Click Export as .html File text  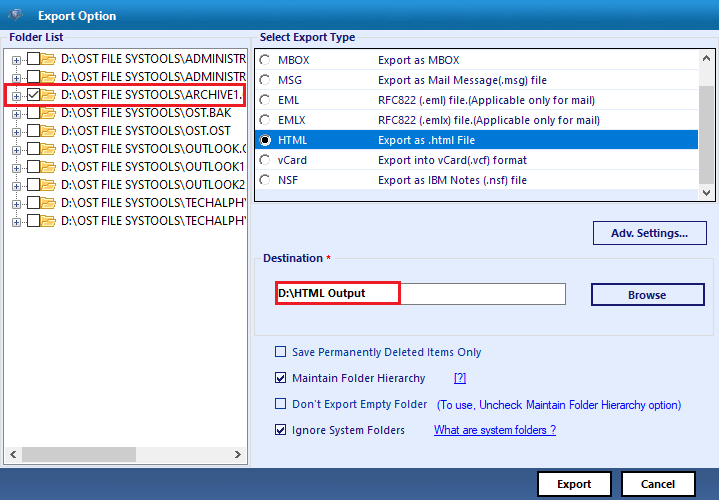click(426, 140)
